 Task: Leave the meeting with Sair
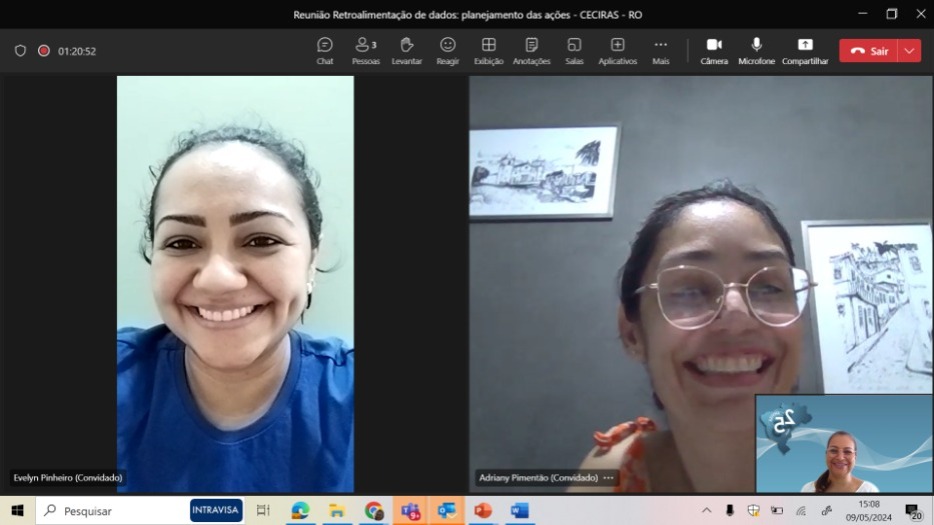coord(868,51)
